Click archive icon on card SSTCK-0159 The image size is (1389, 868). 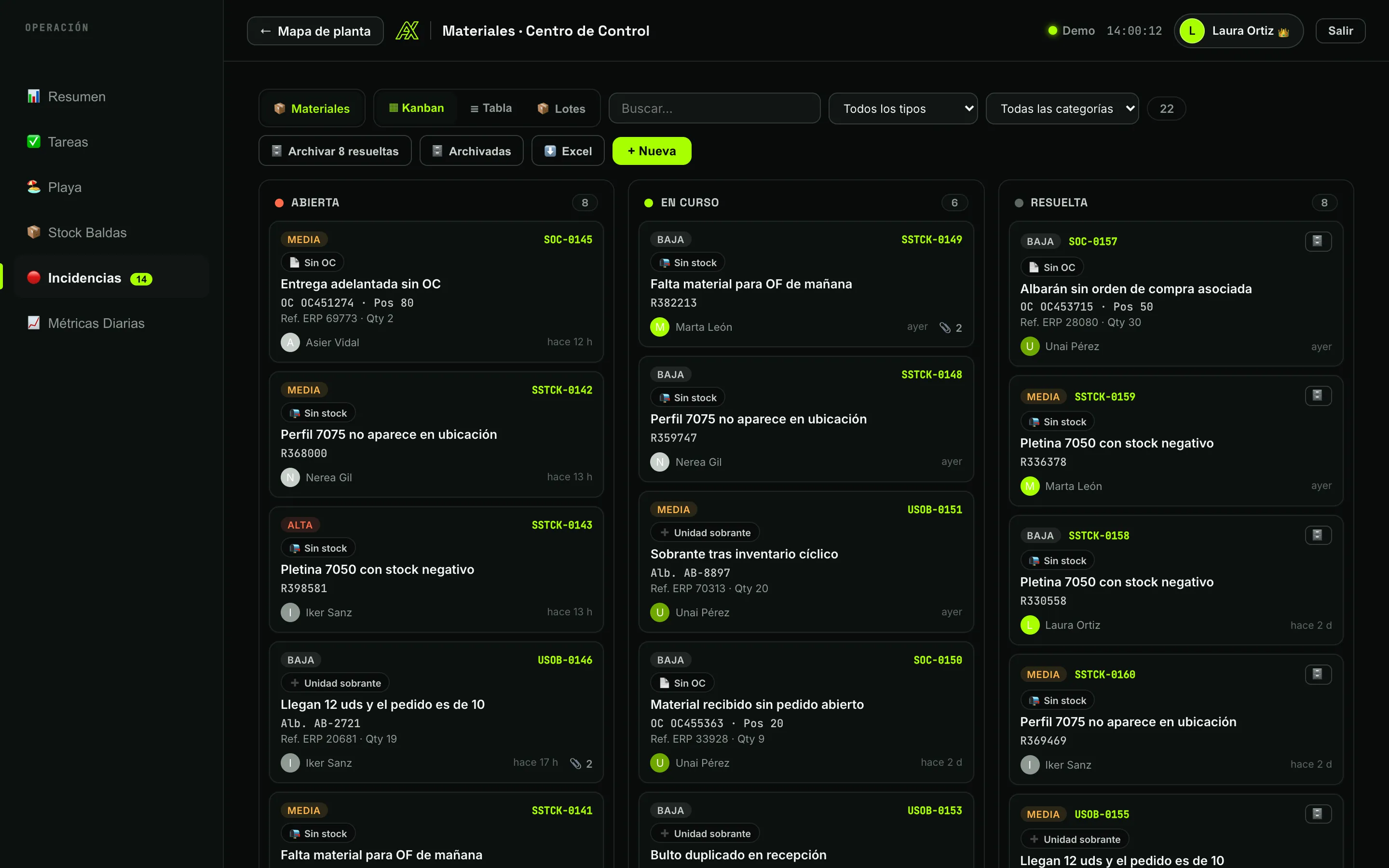coord(1318,395)
